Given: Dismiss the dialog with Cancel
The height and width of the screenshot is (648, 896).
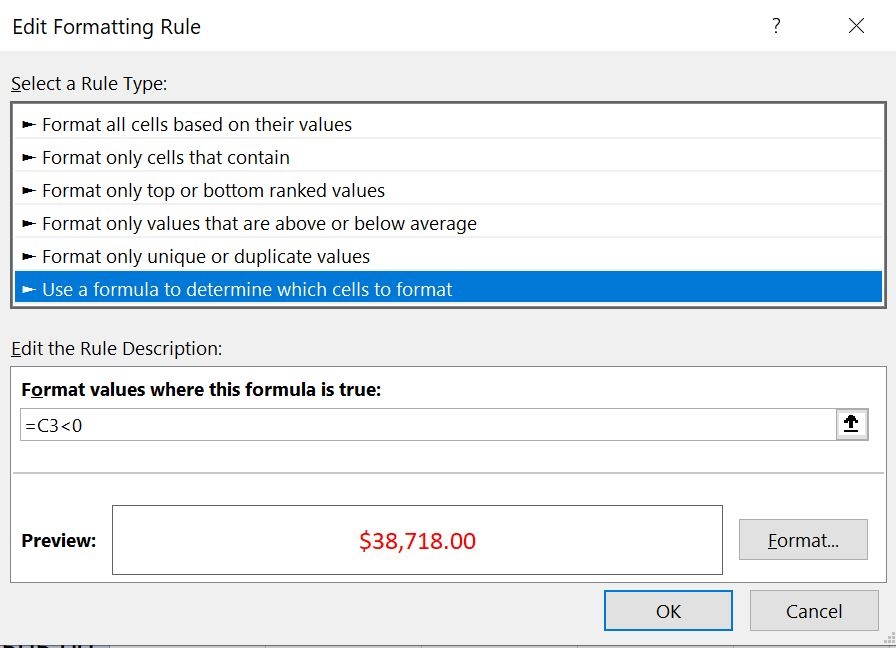Looking at the screenshot, I should click(x=814, y=610).
